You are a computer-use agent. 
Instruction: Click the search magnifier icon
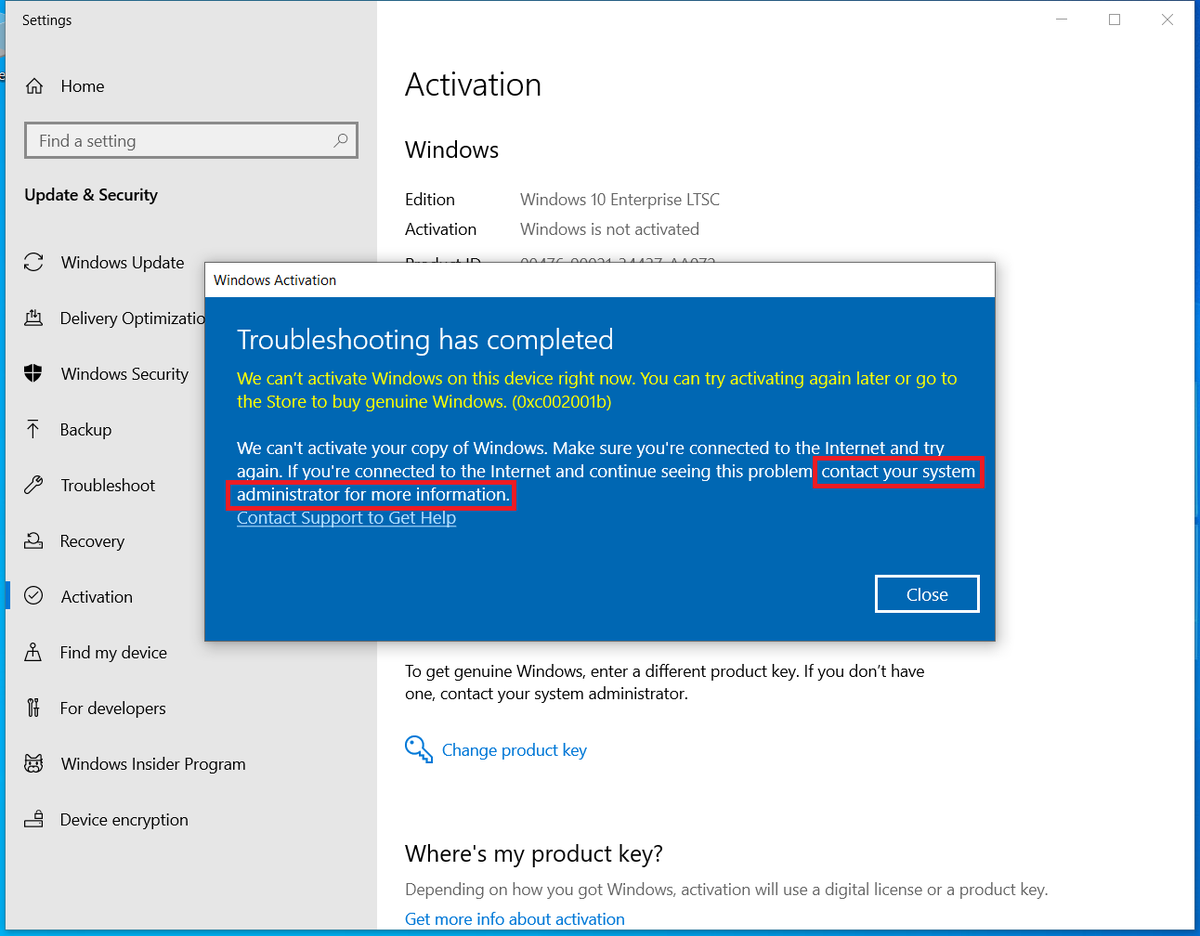tap(340, 140)
